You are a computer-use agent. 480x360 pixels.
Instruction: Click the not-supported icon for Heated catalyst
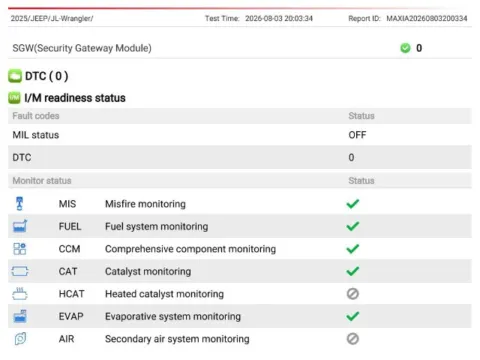(x=352, y=294)
